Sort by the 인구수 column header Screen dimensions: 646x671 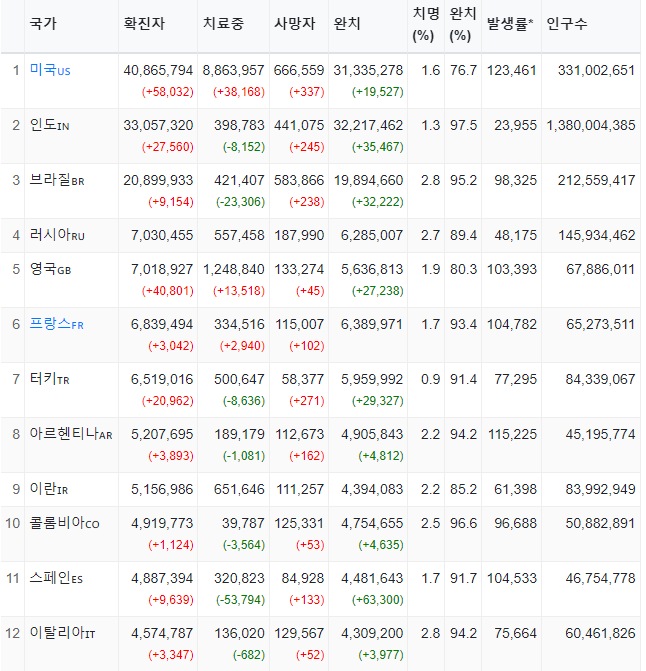pos(567,24)
